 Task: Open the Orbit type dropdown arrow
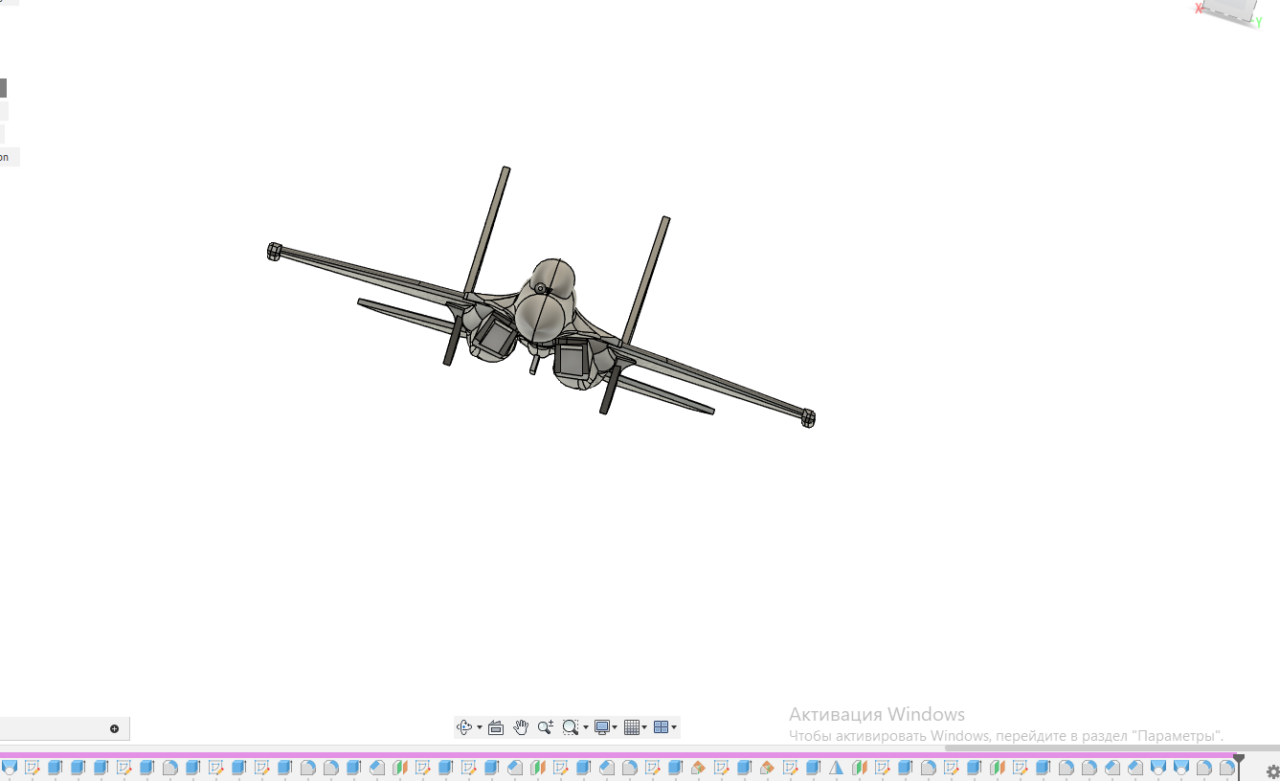(479, 728)
